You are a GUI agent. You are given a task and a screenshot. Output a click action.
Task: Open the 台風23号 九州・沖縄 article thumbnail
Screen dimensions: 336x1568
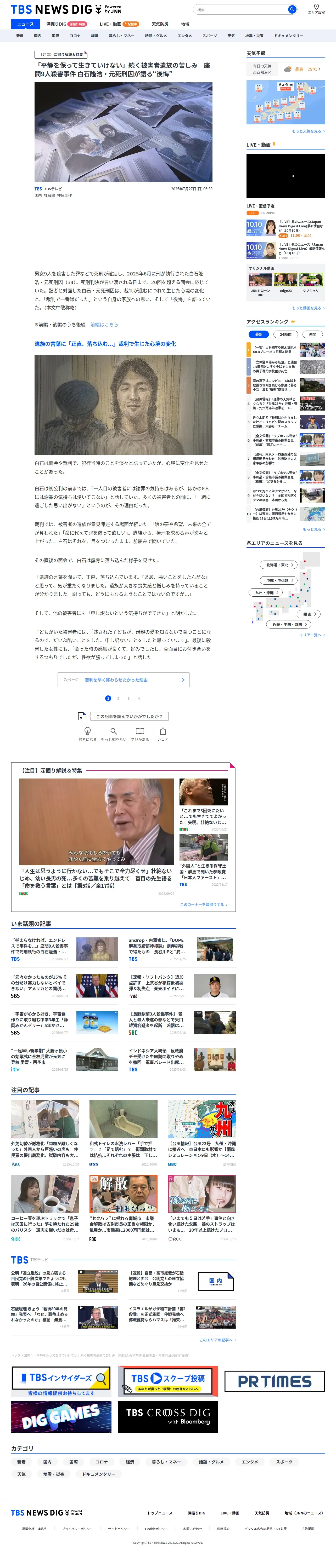click(x=202, y=1119)
